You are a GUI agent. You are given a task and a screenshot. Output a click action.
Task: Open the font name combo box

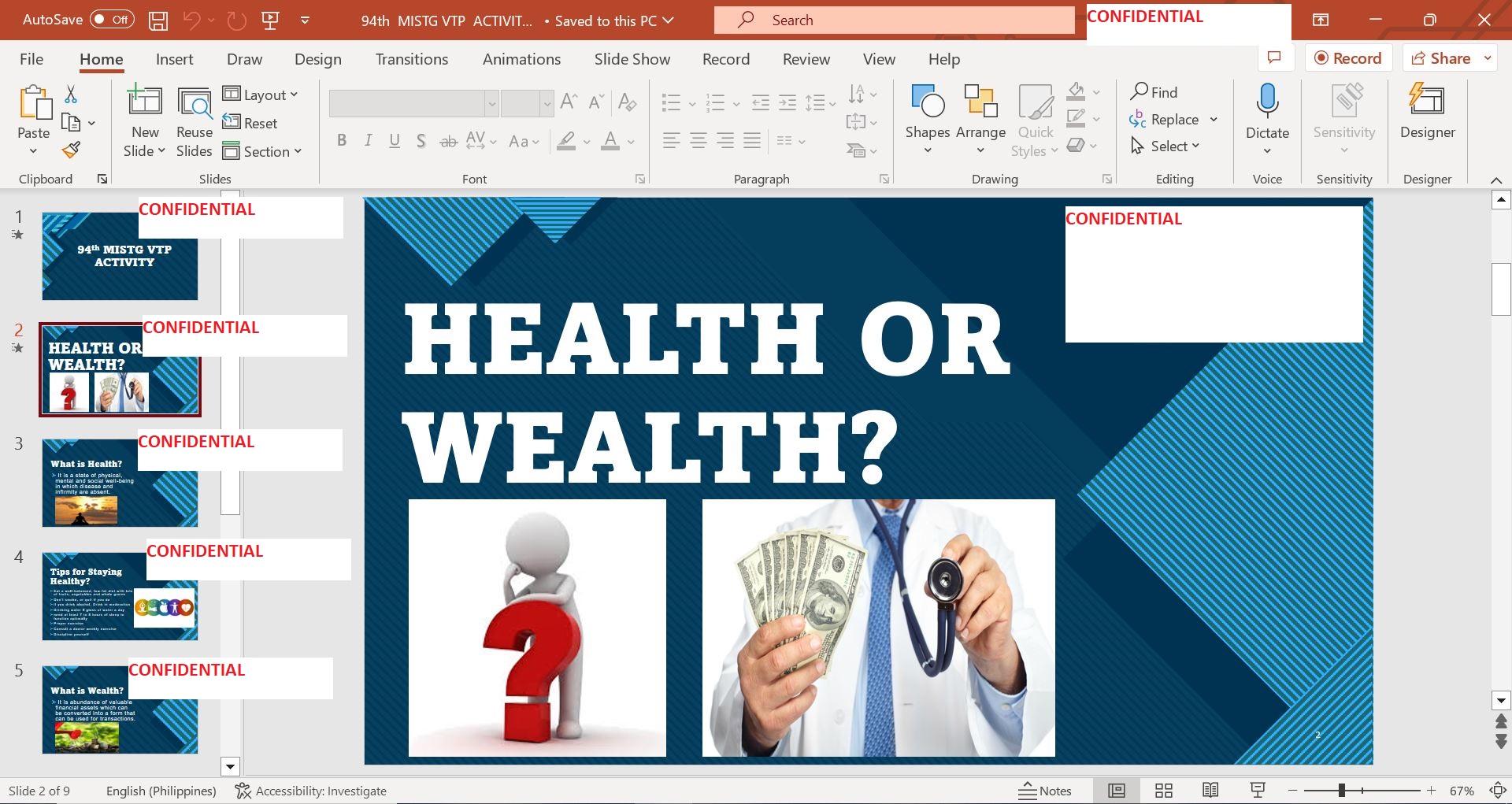pyautogui.click(x=413, y=103)
